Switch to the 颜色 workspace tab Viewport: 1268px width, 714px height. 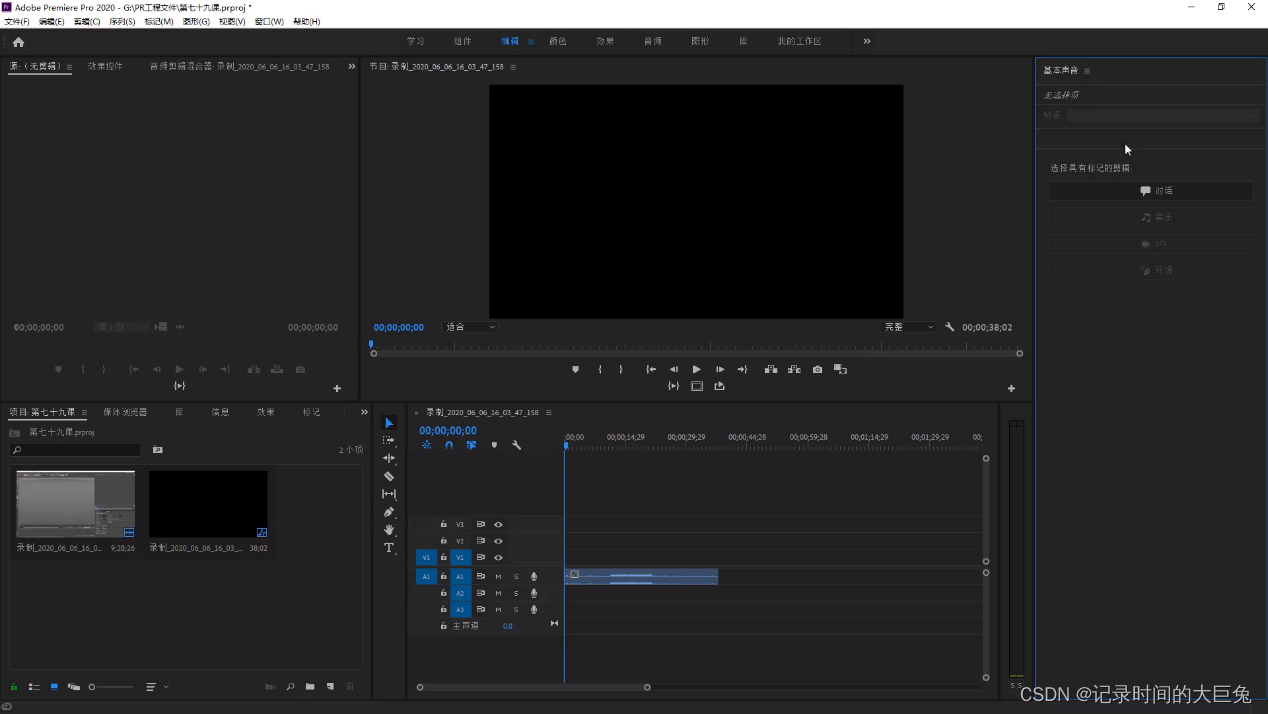557,41
